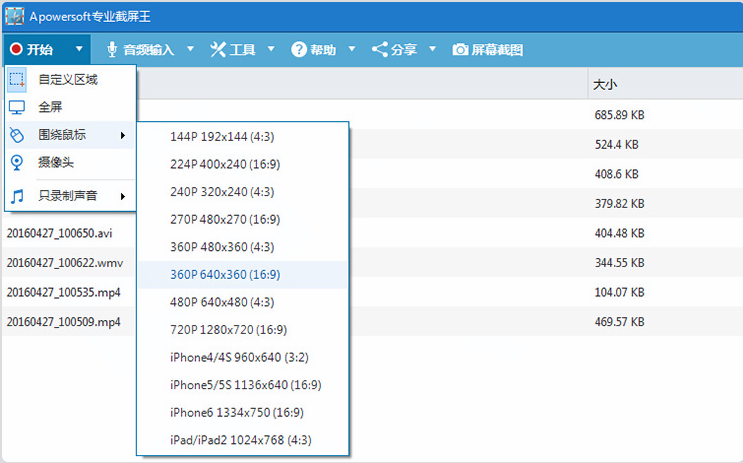This screenshot has height=463, width=743.
Task: Click the share icon
Action: click(380, 49)
